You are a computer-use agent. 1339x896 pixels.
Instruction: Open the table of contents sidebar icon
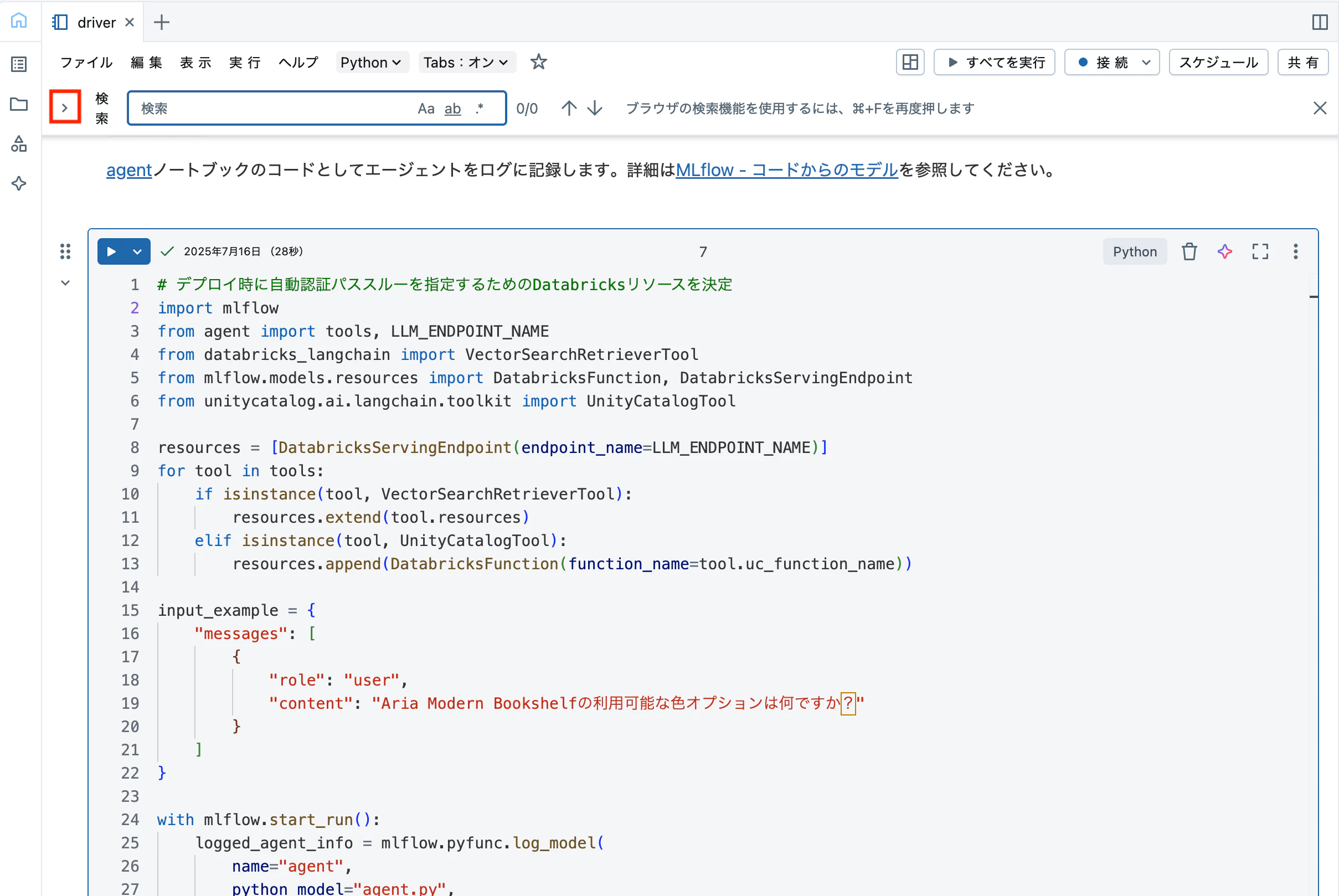coord(19,64)
